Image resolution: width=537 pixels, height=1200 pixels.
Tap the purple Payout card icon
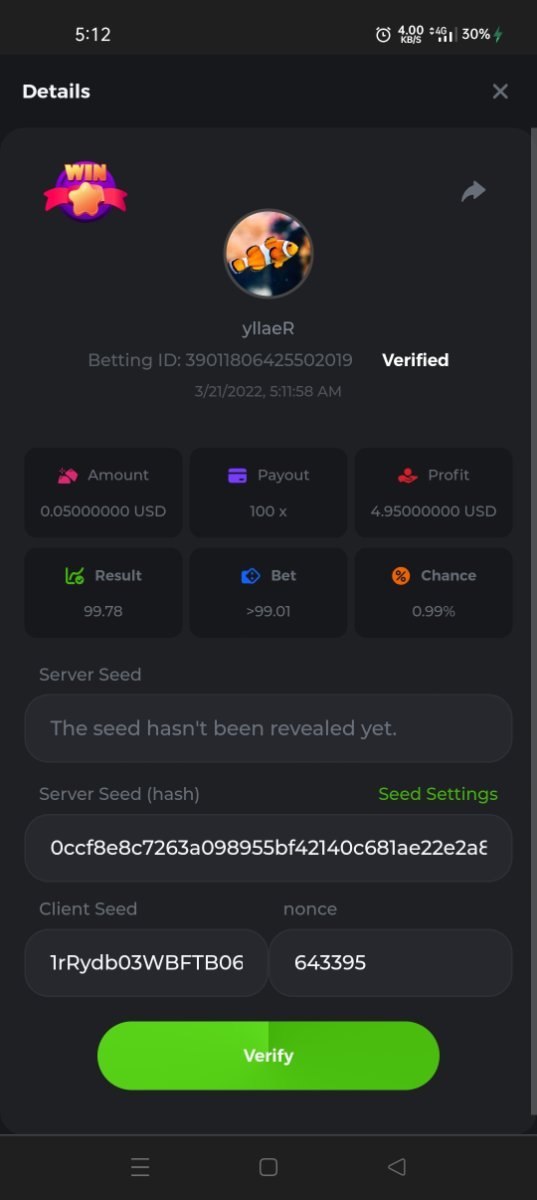coord(237,476)
